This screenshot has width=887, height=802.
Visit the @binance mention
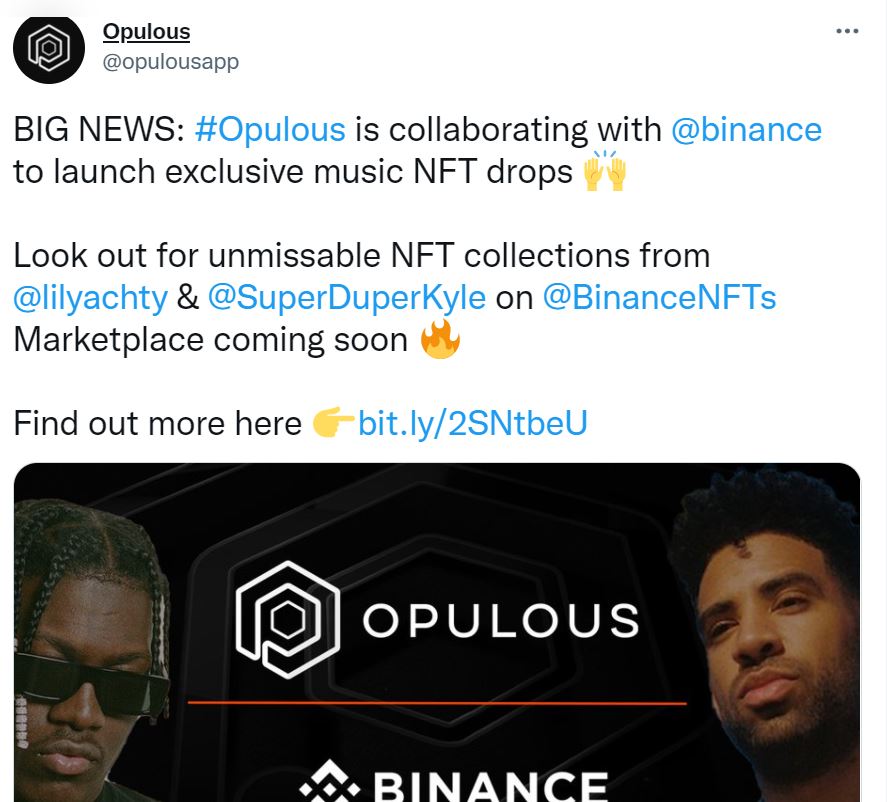(746, 130)
